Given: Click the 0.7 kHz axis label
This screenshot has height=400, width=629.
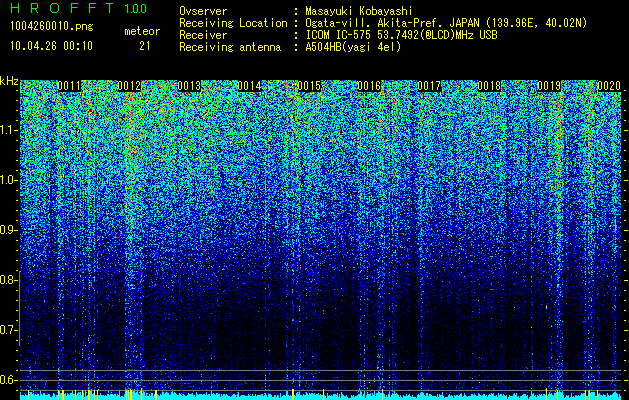Looking at the screenshot, I should pyautogui.click(x=8, y=330).
